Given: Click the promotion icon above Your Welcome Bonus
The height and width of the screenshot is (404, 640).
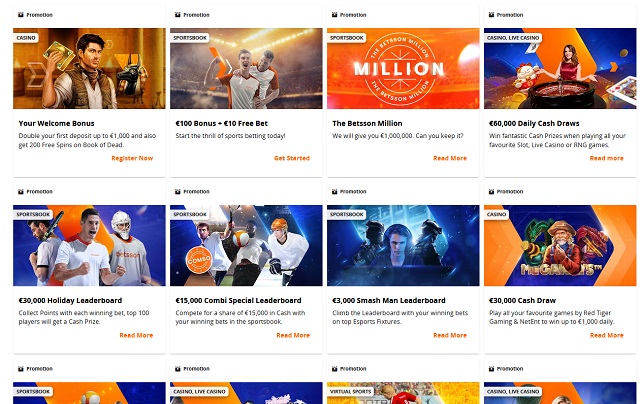Looking at the screenshot, I should pos(21,15).
